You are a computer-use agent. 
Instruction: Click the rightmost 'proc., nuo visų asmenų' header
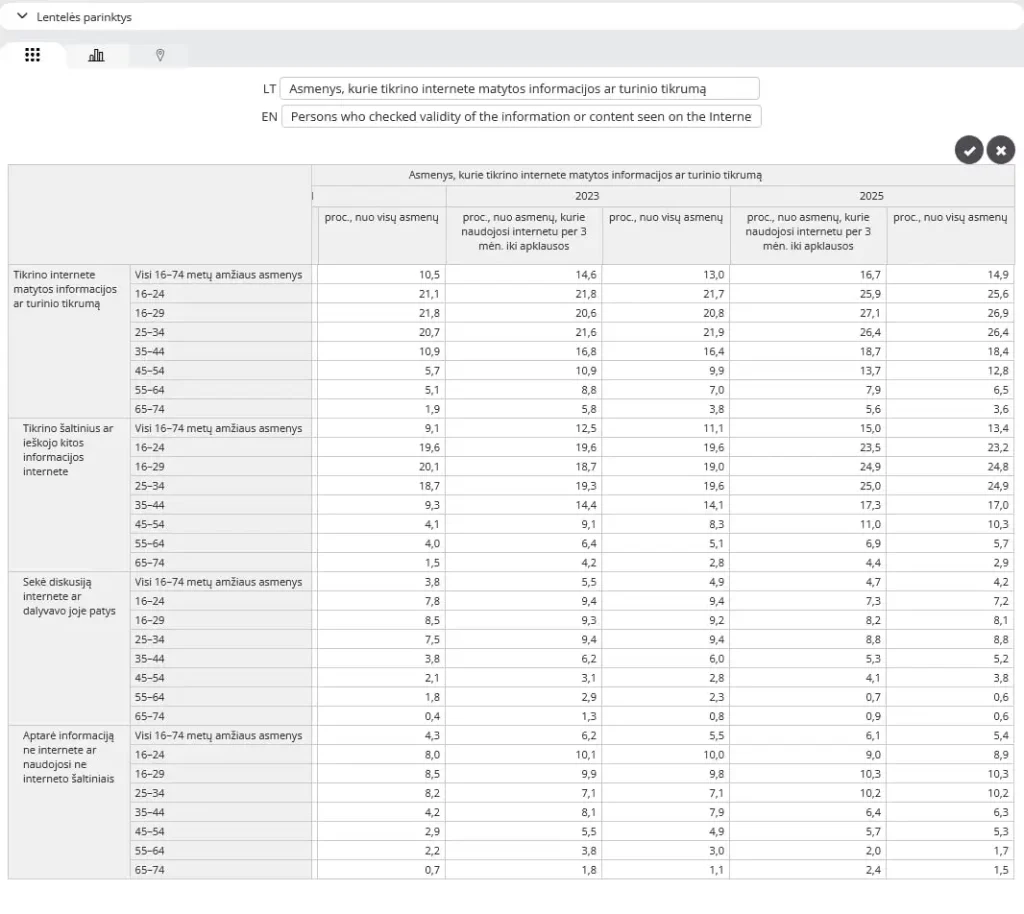click(950, 217)
